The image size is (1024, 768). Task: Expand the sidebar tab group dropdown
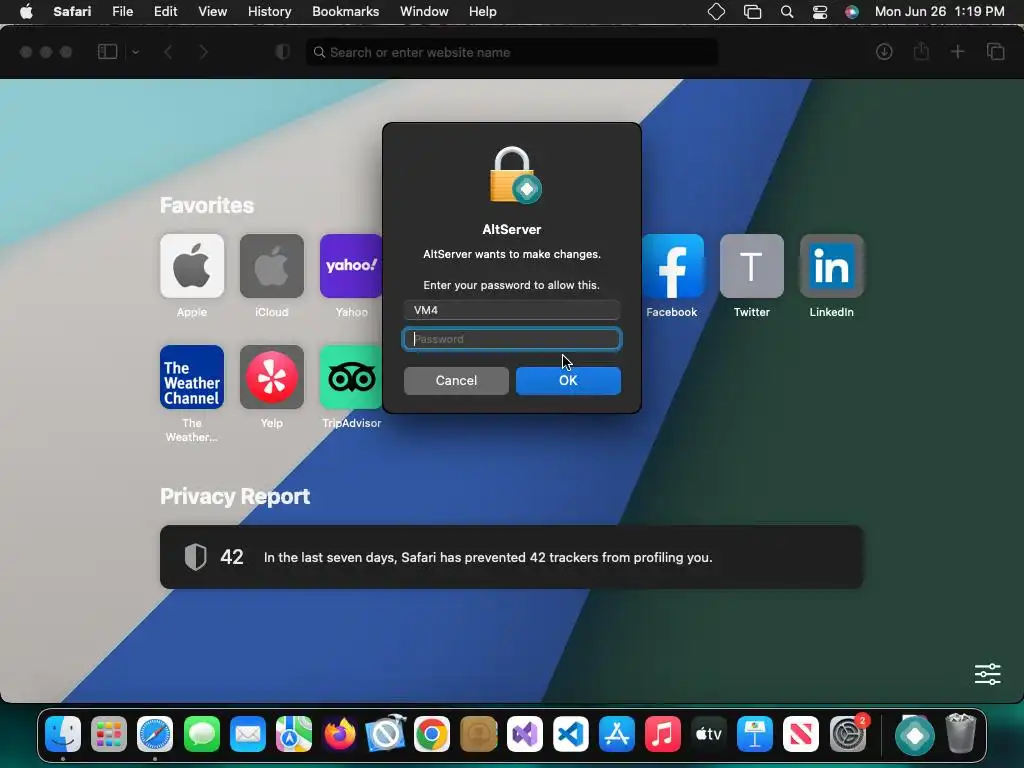pyautogui.click(x=135, y=52)
